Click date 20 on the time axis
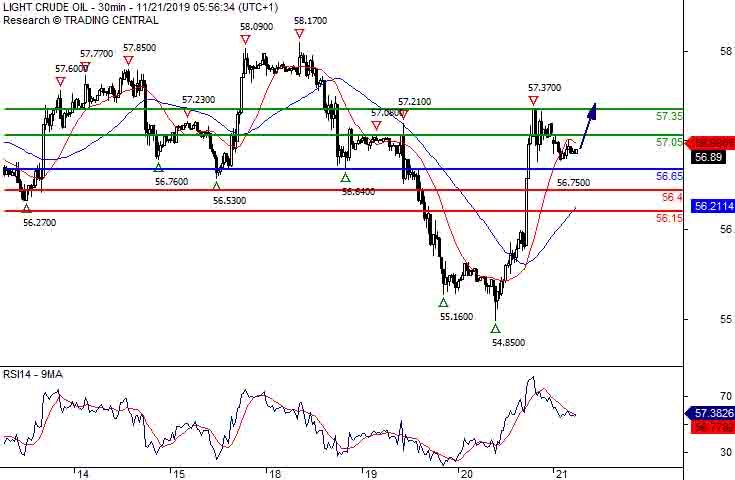 point(466,474)
